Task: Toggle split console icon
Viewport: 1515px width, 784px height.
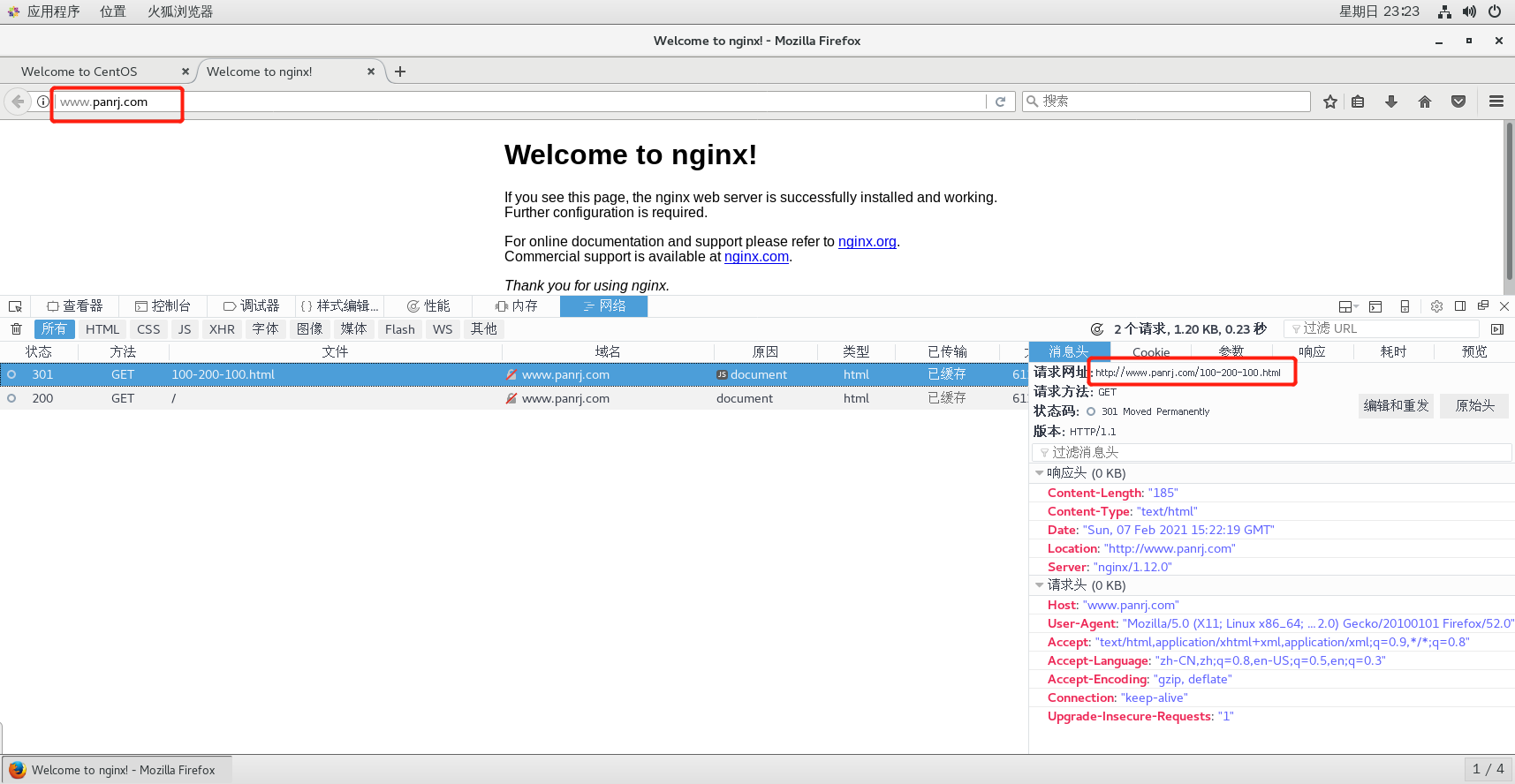Action: tap(1375, 306)
